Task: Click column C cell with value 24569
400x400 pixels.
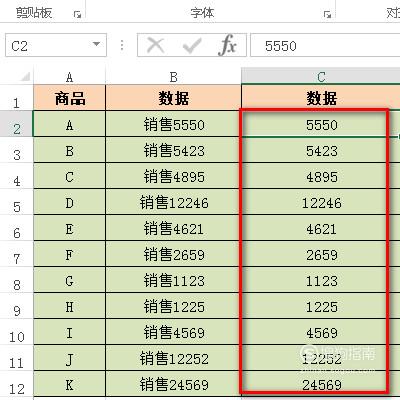Action: coord(321,384)
